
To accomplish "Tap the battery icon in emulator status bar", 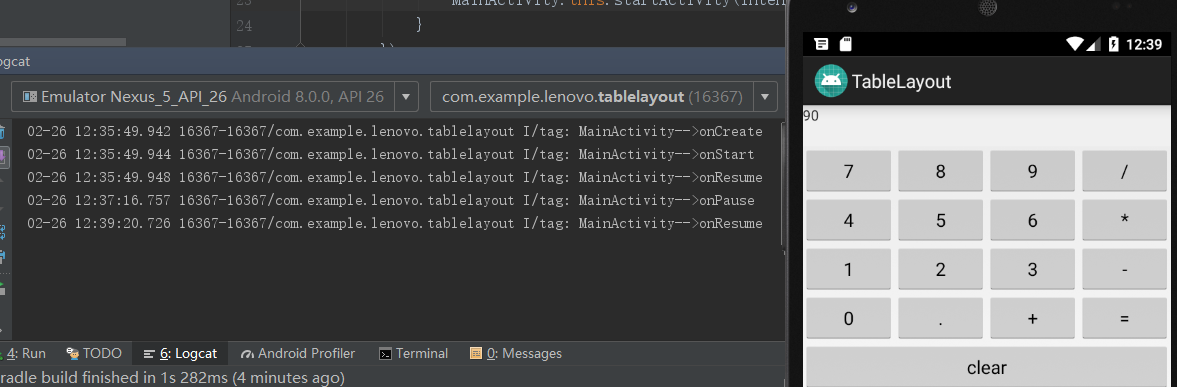I will click(x=1114, y=44).
